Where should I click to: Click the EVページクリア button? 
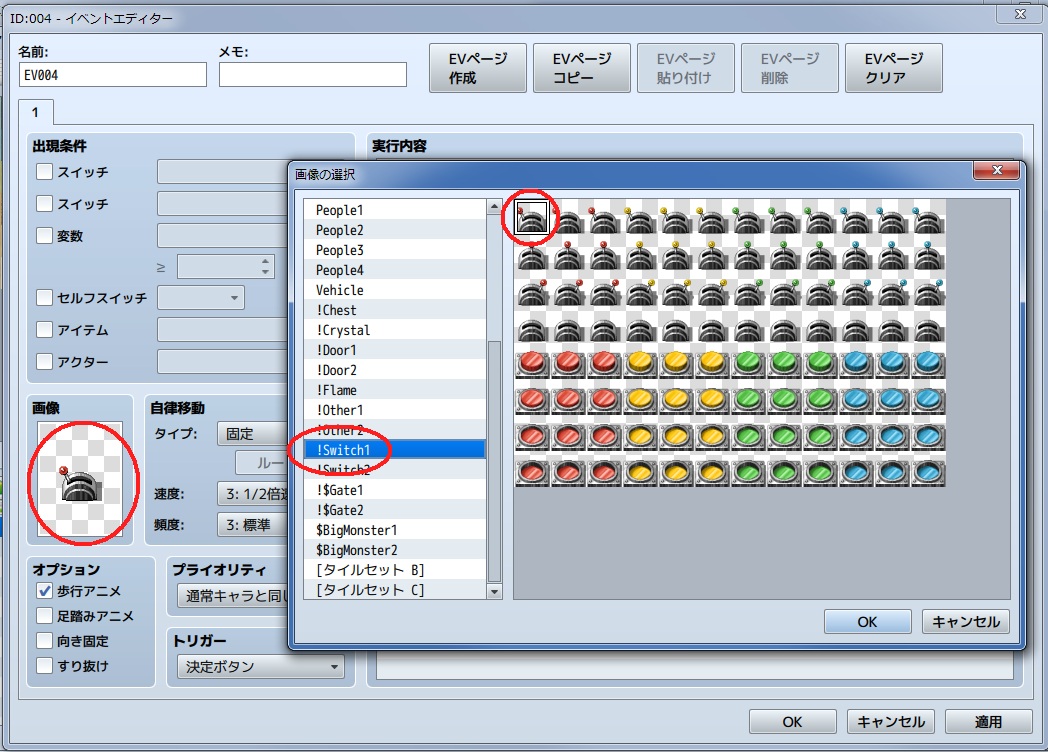[894, 68]
